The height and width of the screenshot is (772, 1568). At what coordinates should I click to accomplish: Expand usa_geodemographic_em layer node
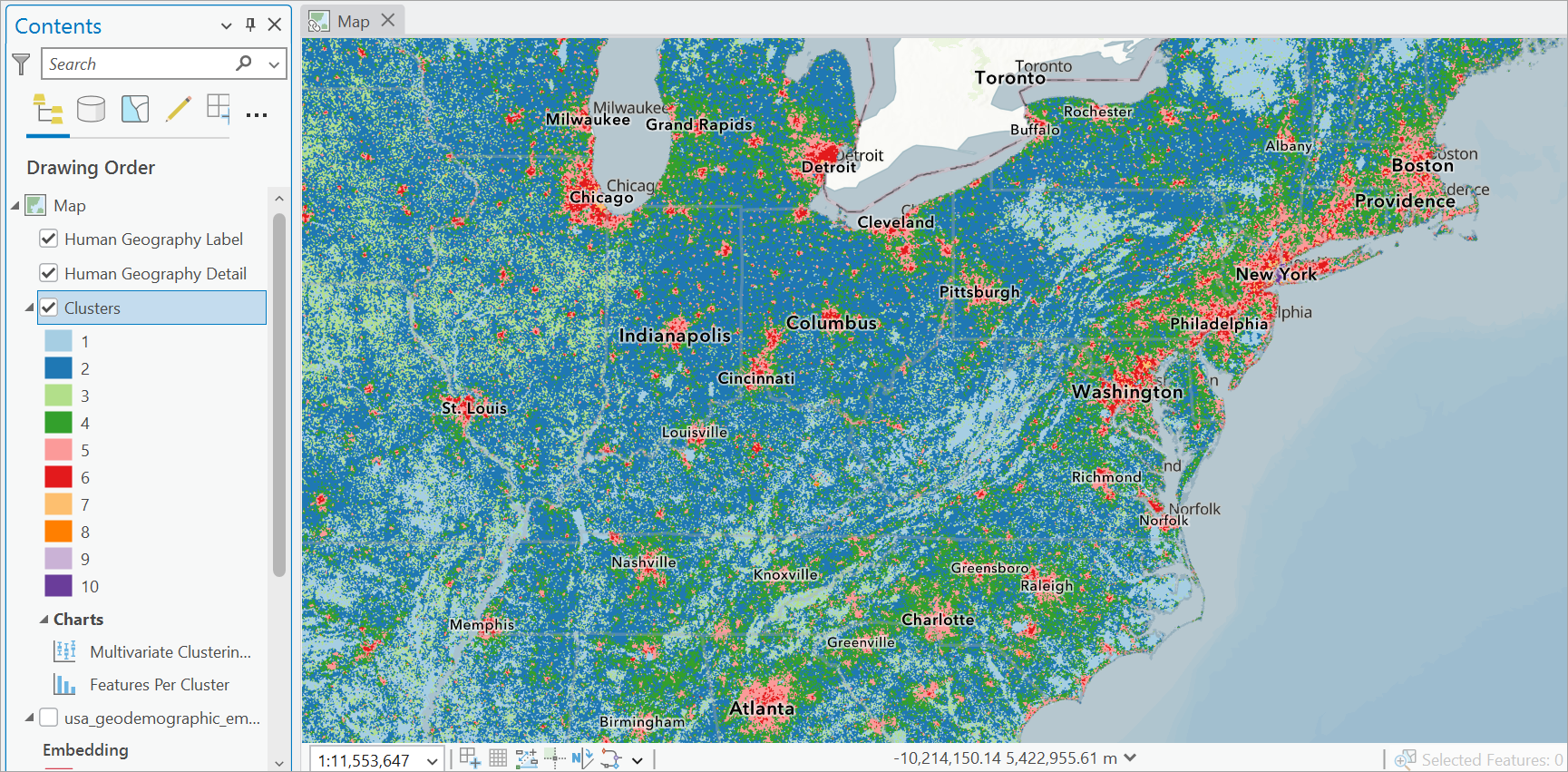point(30,718)
